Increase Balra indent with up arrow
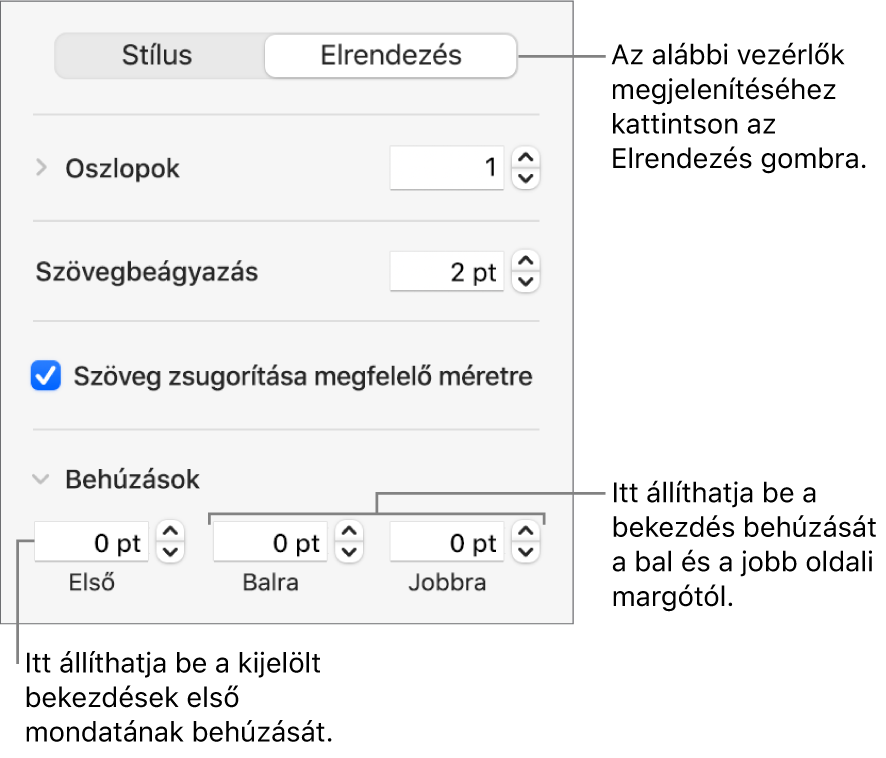Screen dimensions: 886x758 348,533
